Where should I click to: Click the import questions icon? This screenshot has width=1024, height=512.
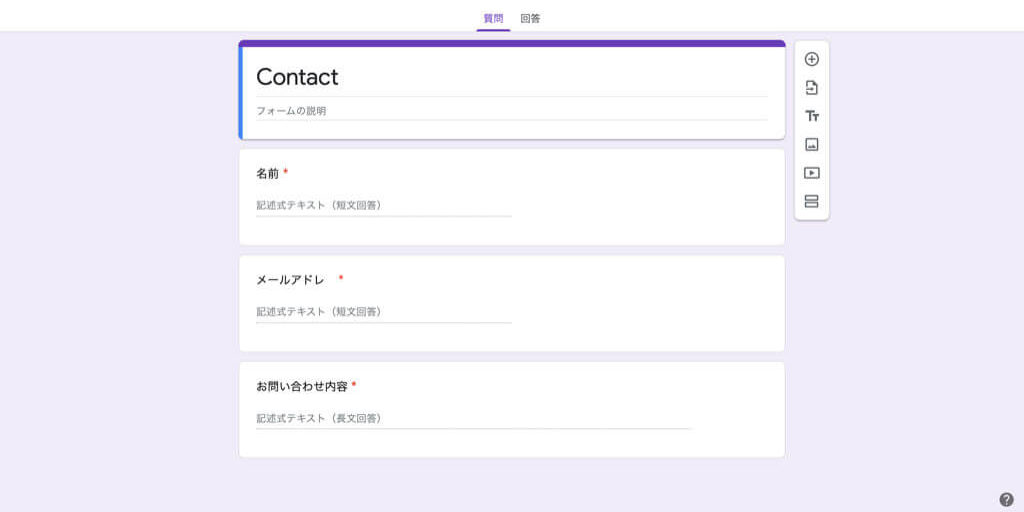(811, 88)
